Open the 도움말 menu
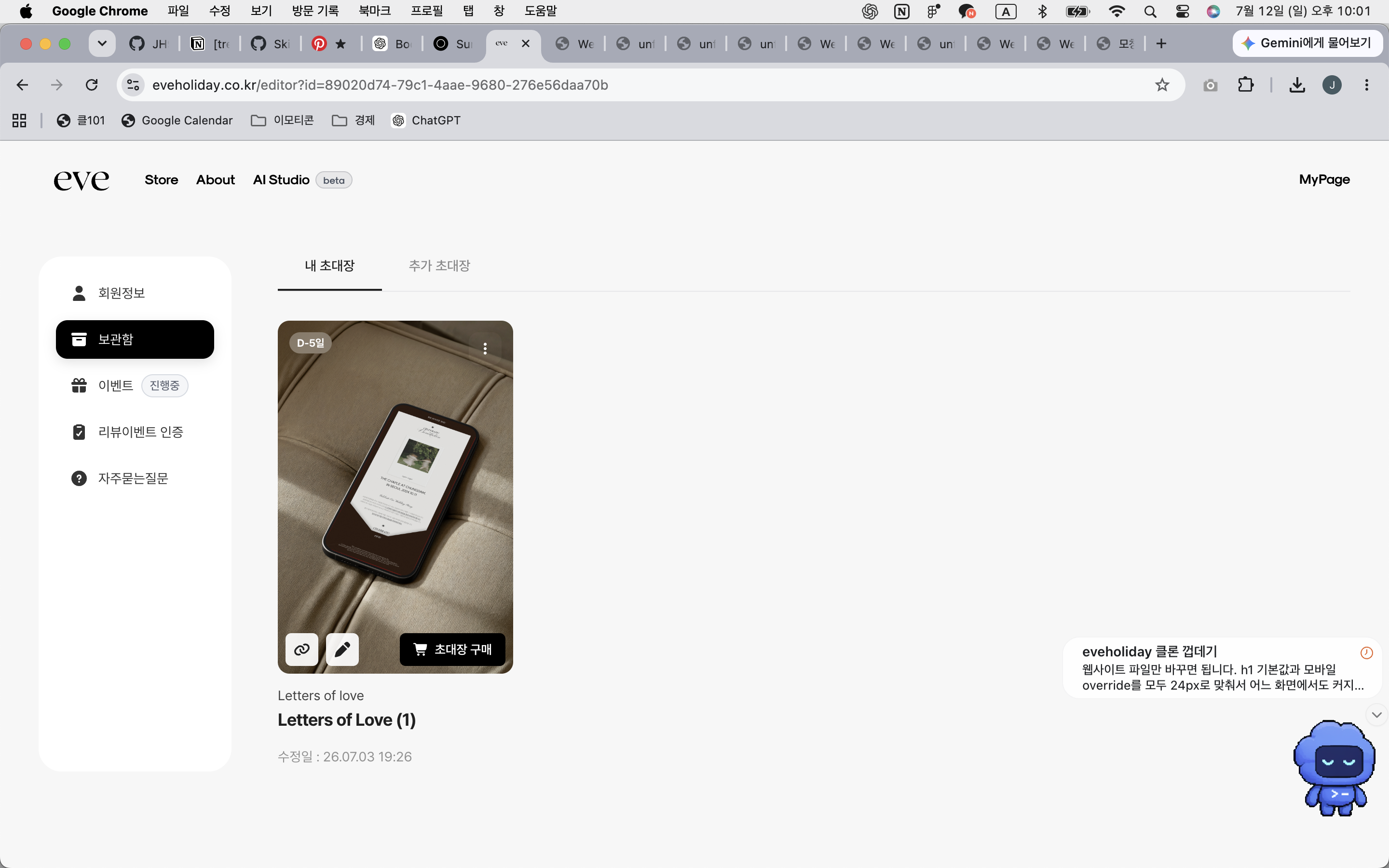The width and height of the screenshot is (1389, 868). click(x=540, y=11)
